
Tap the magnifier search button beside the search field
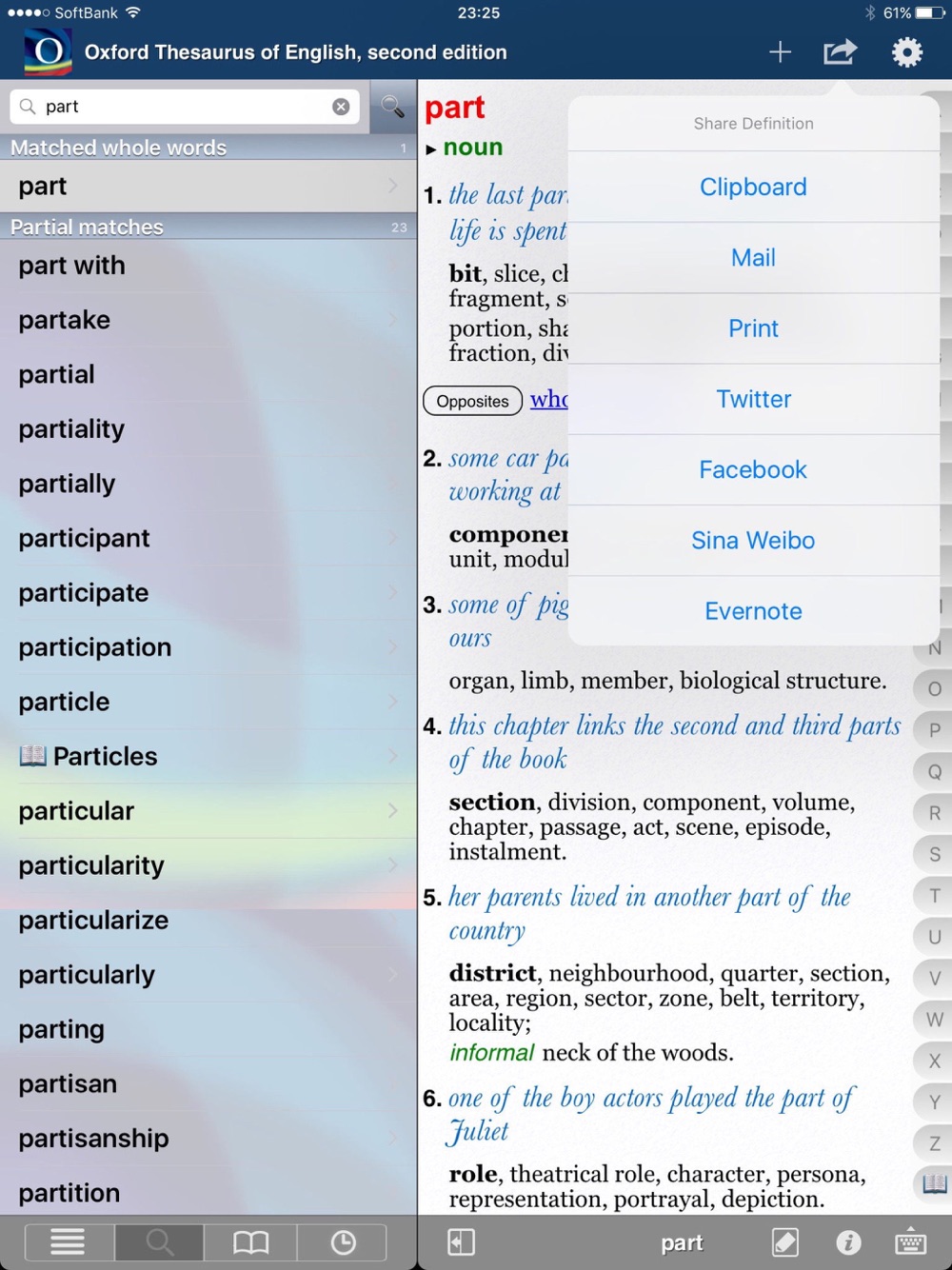[x=392, y=107]
